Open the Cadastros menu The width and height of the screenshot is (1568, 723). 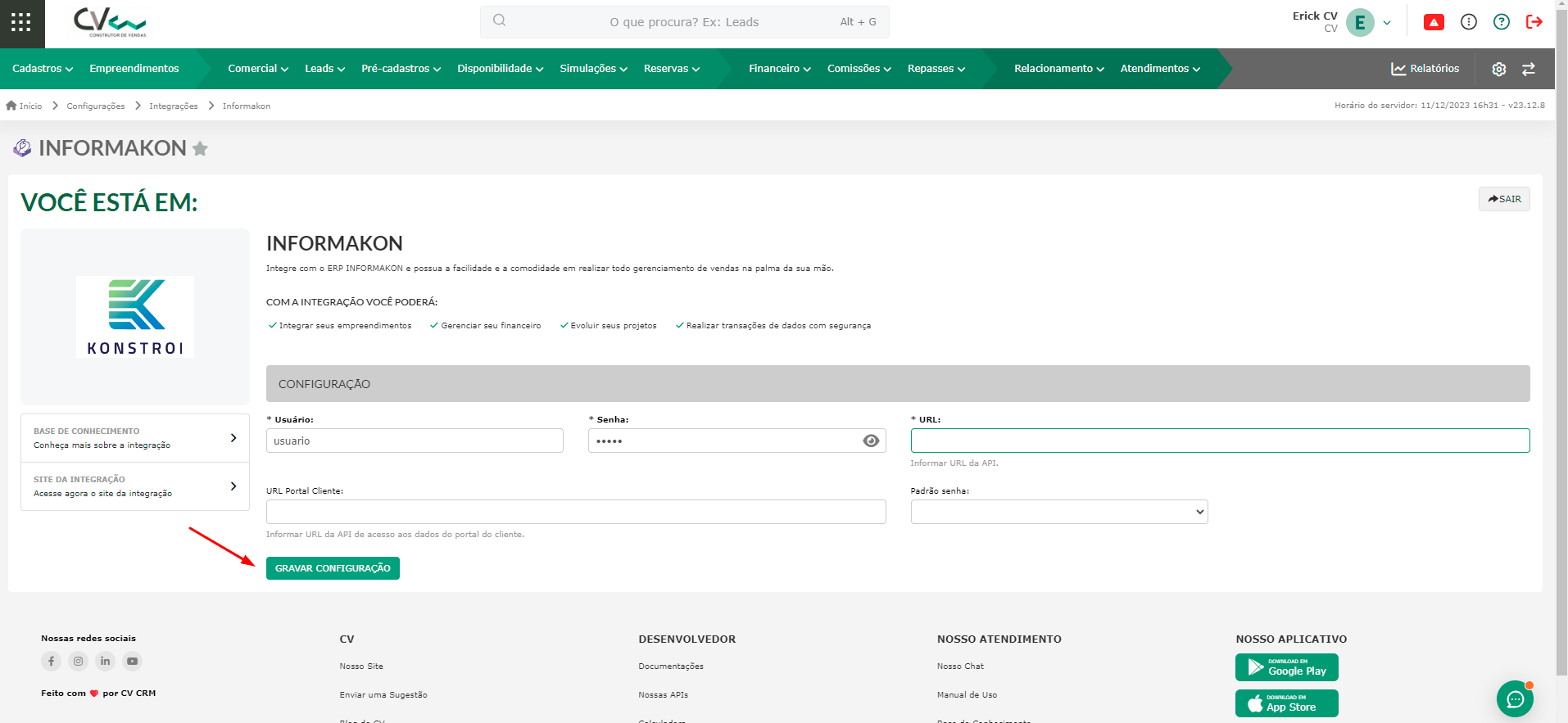click(43, 69)
